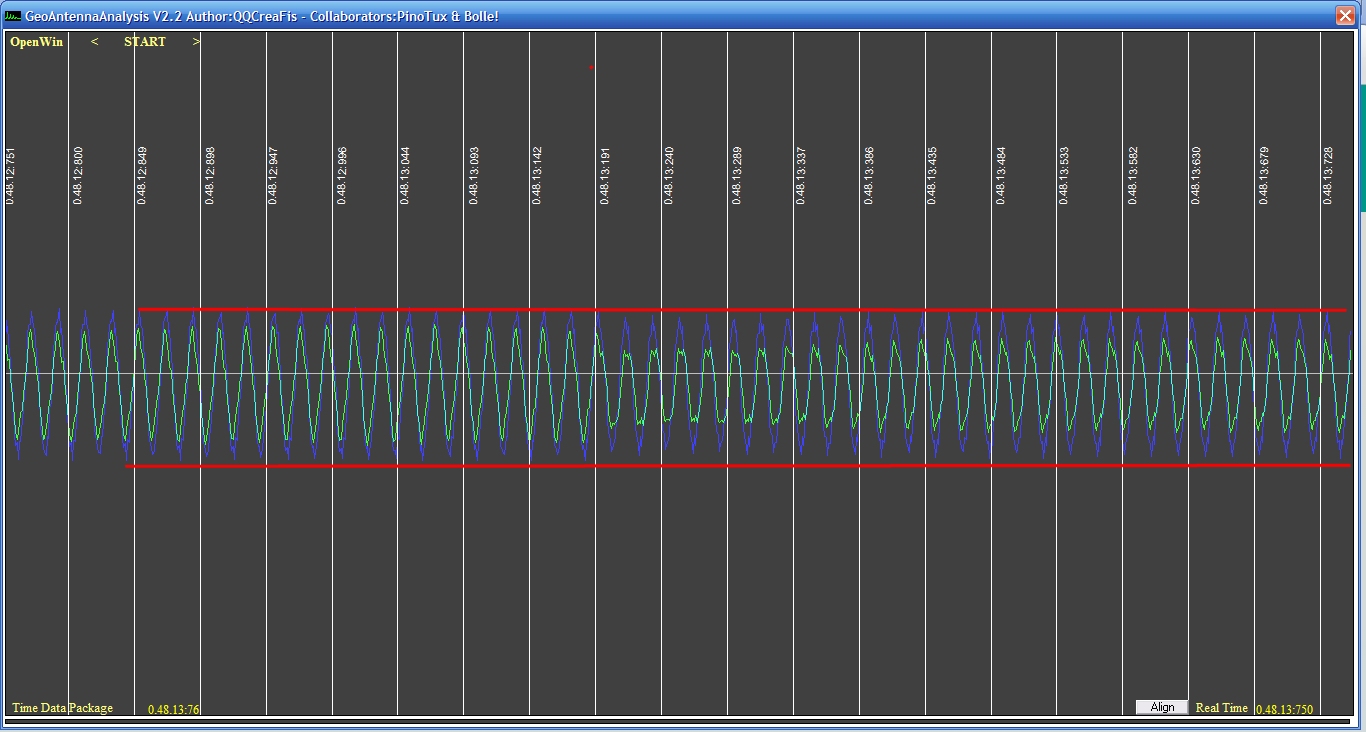Open the OpenWin menu
This screenshot has height=732, width=1366.
point(36,42)
